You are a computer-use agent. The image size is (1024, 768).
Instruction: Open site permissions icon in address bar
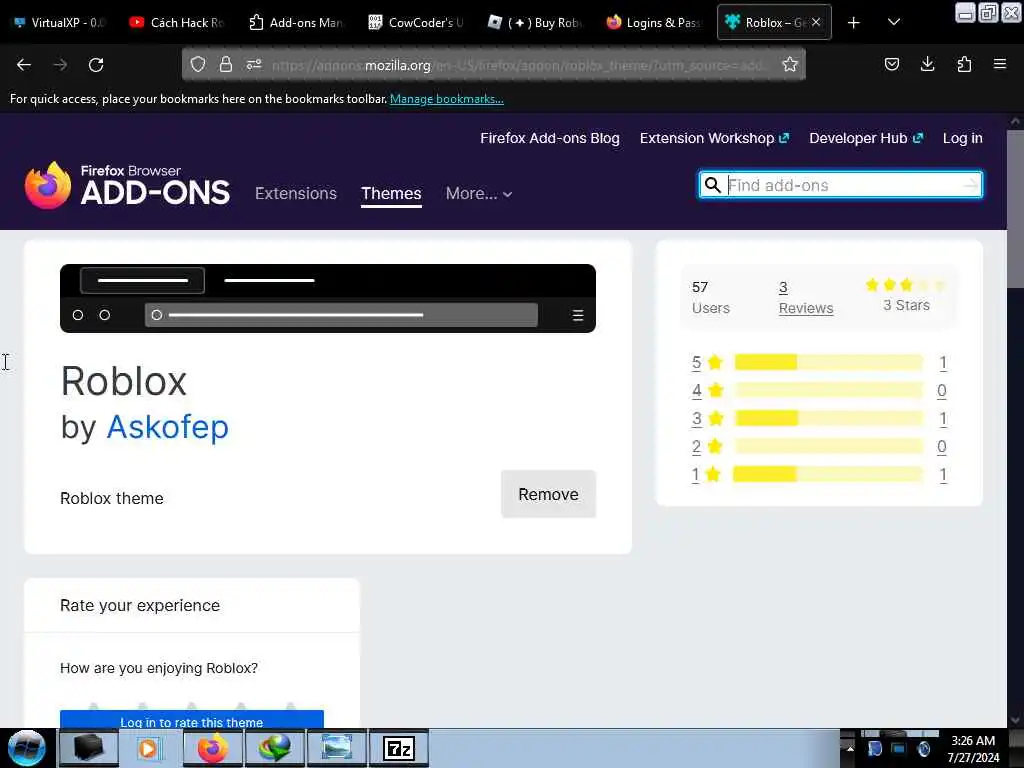pyautogui.click(x=254, y=64)
